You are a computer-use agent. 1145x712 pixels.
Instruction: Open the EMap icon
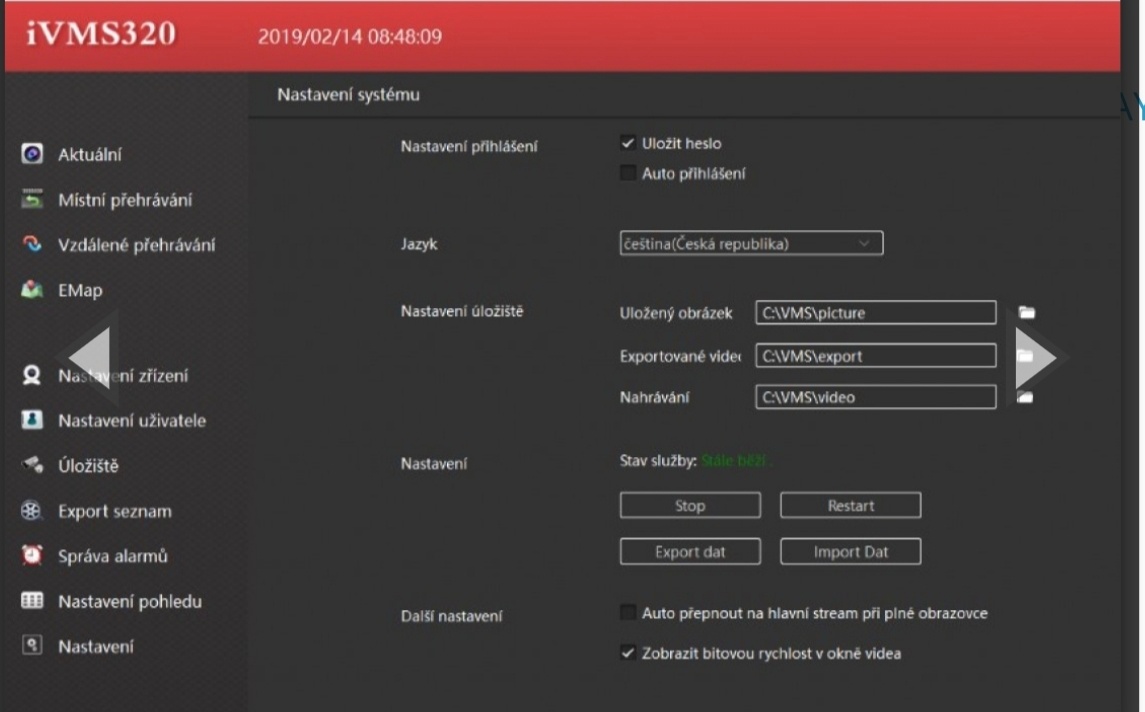[x=32, y=291]
